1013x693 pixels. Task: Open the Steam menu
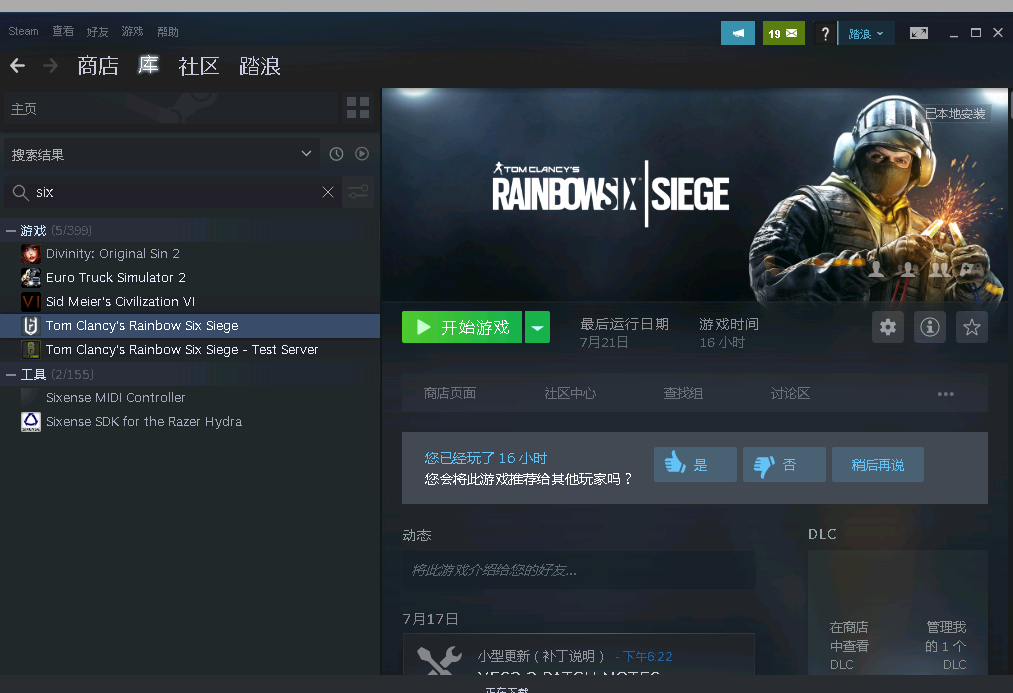pyautogui.click(x=23, y=31)
